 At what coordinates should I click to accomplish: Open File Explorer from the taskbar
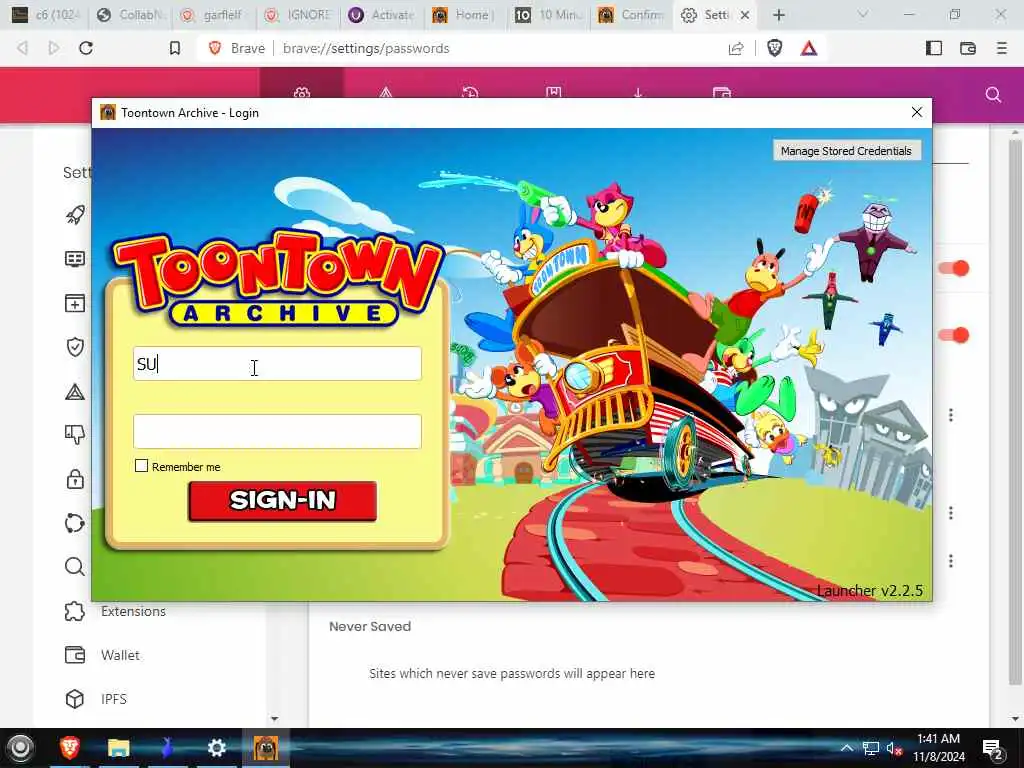tap(119, 748)
